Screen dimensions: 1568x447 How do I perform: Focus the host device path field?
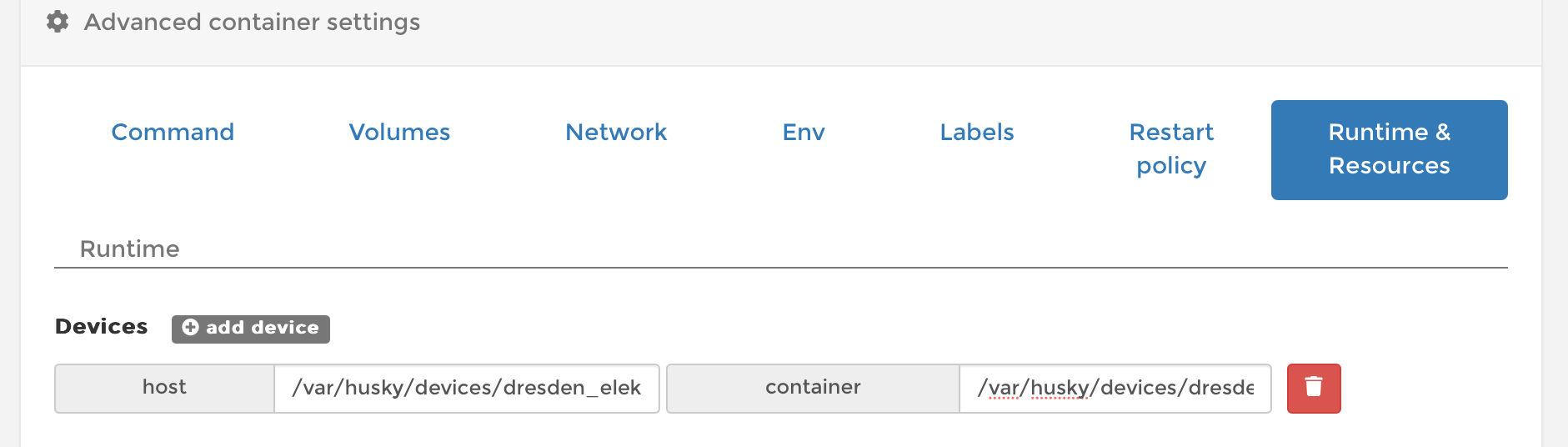(x=467, y=388)
